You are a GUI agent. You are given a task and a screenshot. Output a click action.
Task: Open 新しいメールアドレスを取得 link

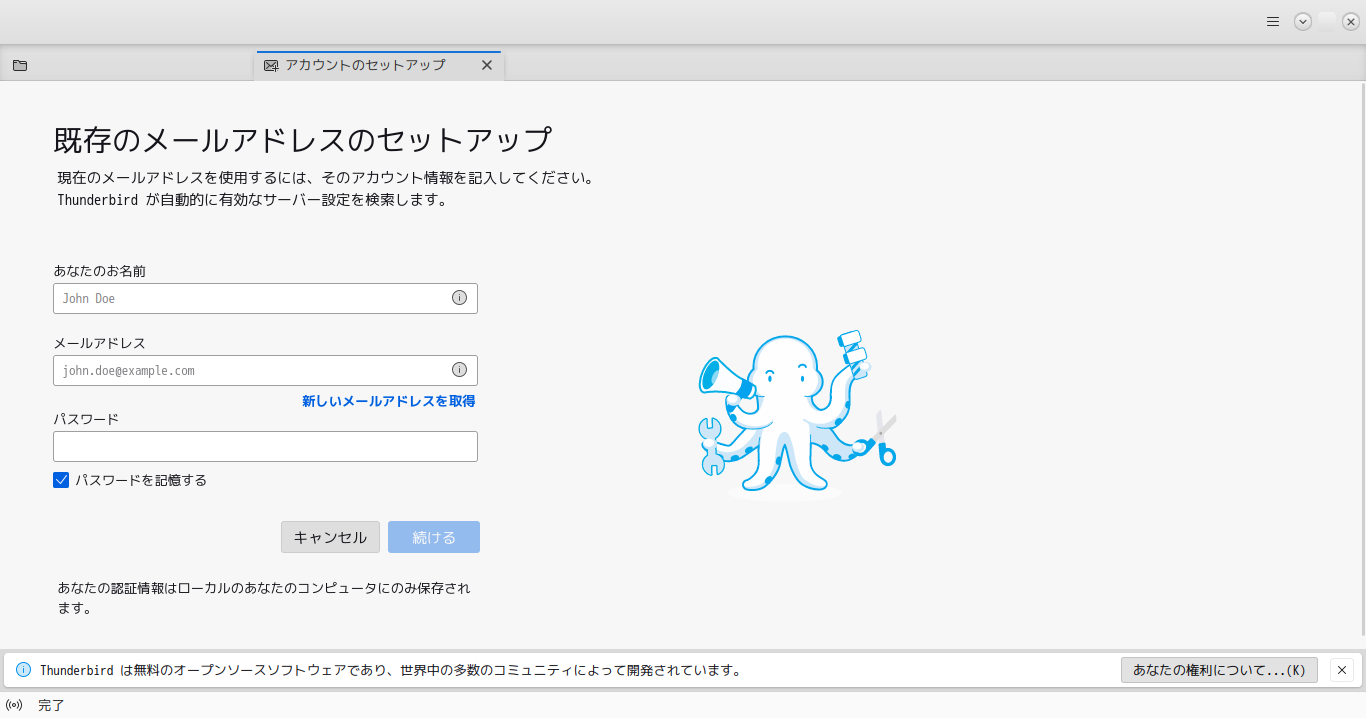[x=389, y=401]
